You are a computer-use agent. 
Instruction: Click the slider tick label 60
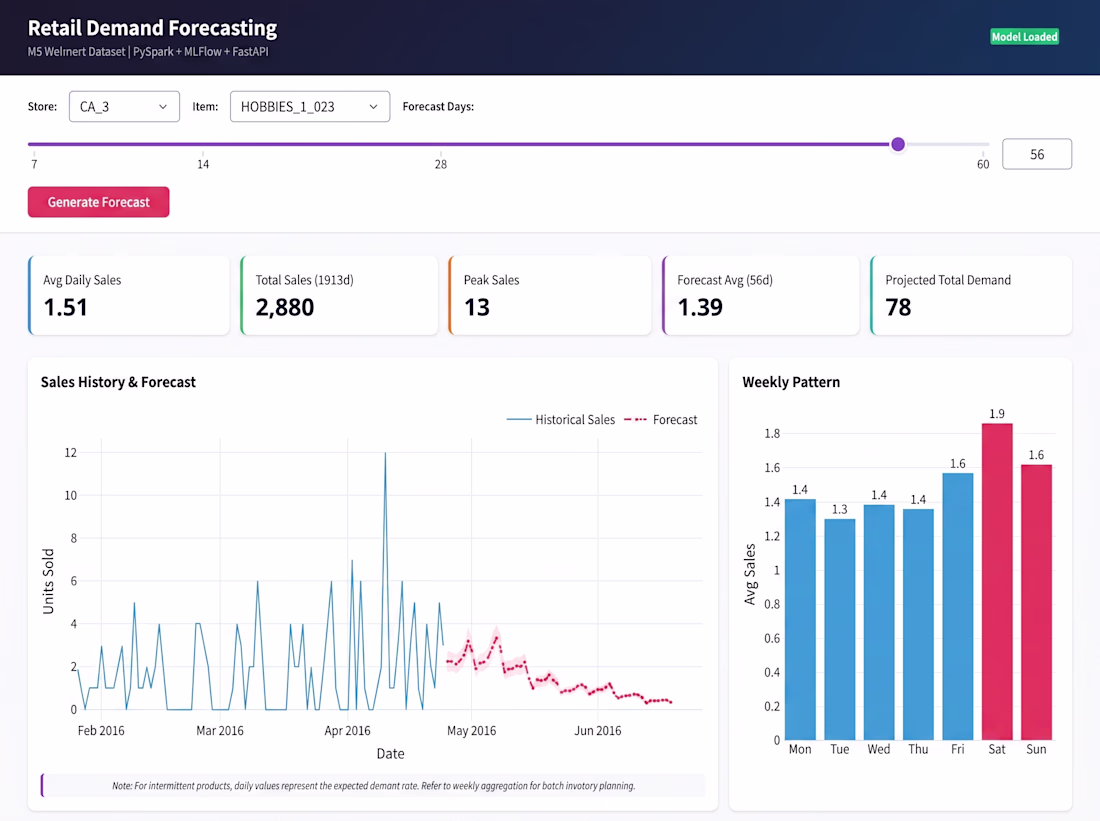[x=983, y=164]
